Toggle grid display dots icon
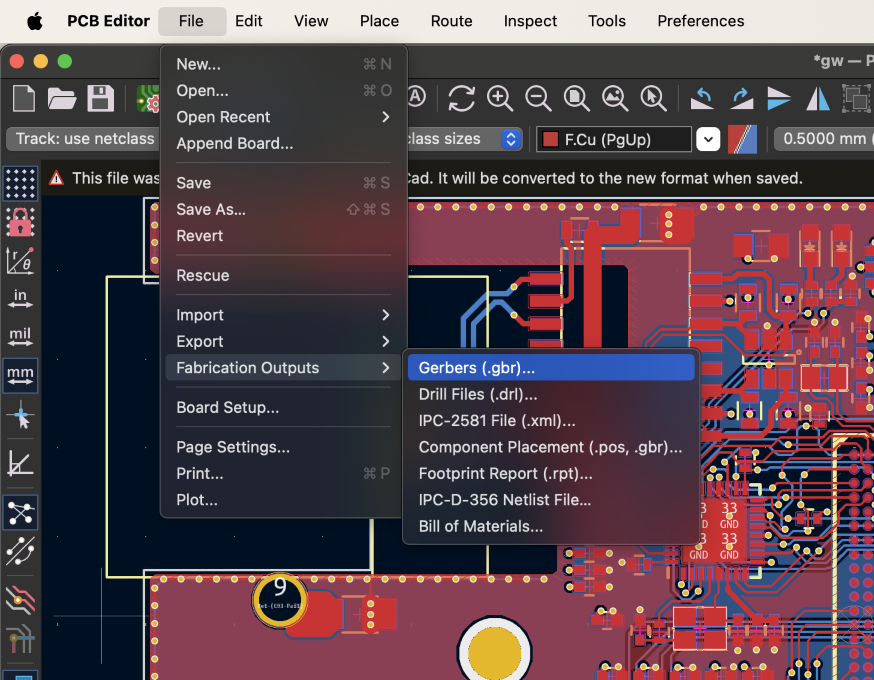 pyautogui.click(x=21, y=183)
